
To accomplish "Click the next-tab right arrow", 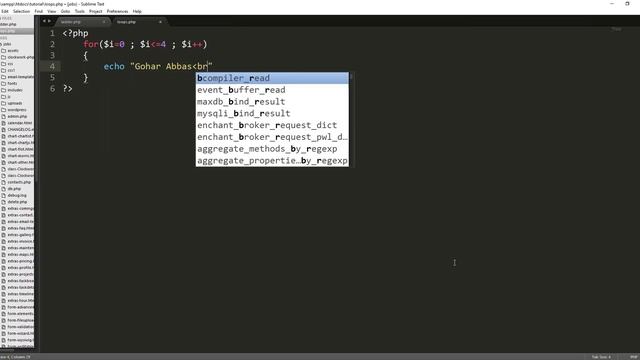I will [x=49, y=21].
